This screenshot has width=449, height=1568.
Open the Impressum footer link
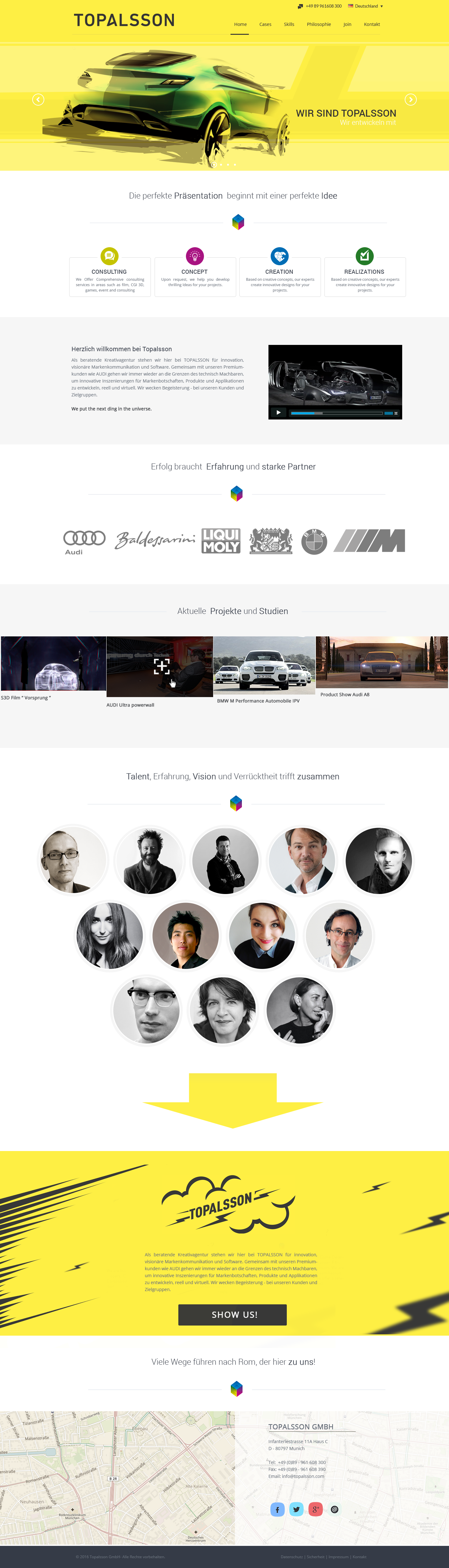point(339,1556)
